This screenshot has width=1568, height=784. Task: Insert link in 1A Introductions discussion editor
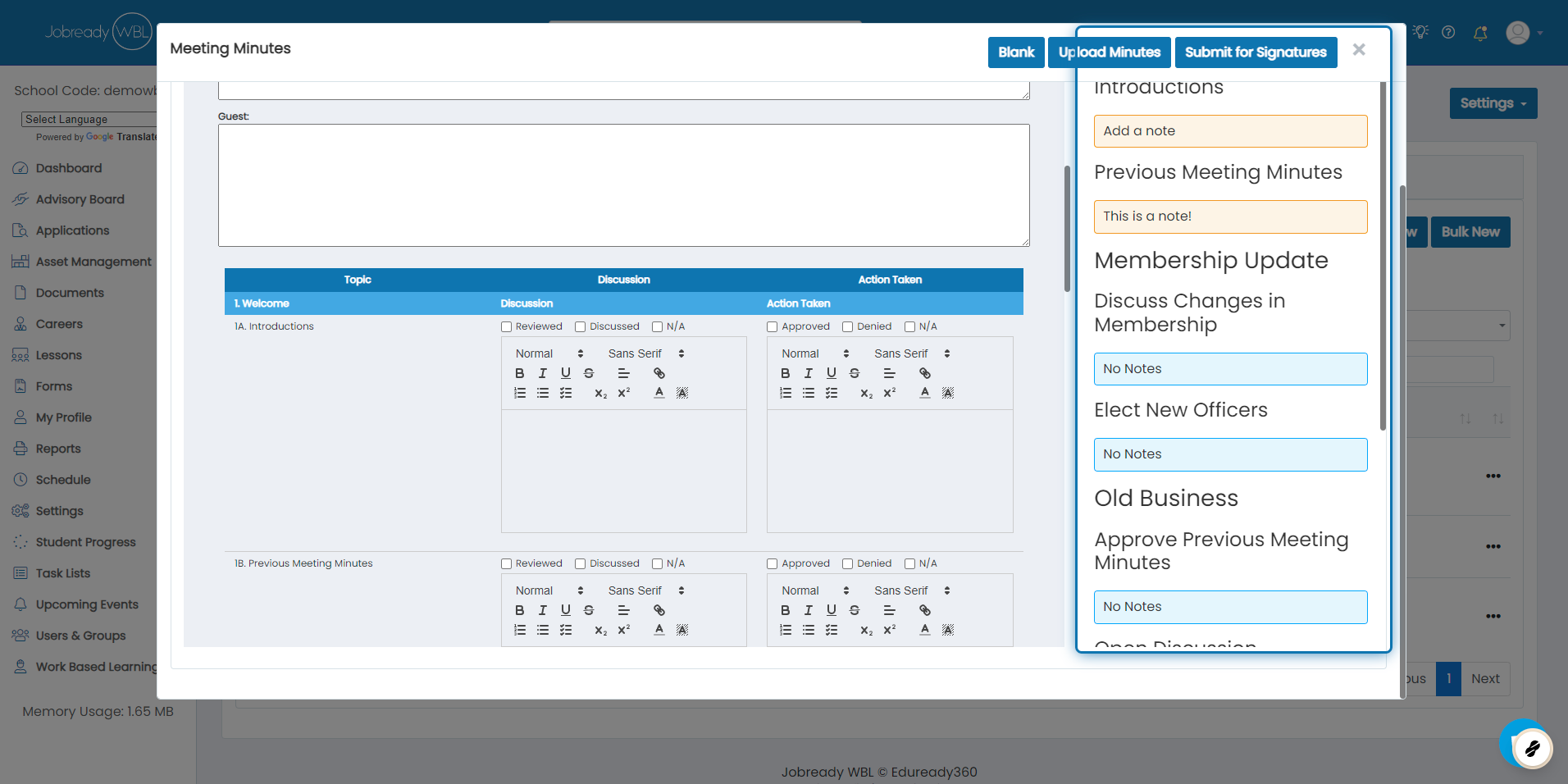(659, 373)
